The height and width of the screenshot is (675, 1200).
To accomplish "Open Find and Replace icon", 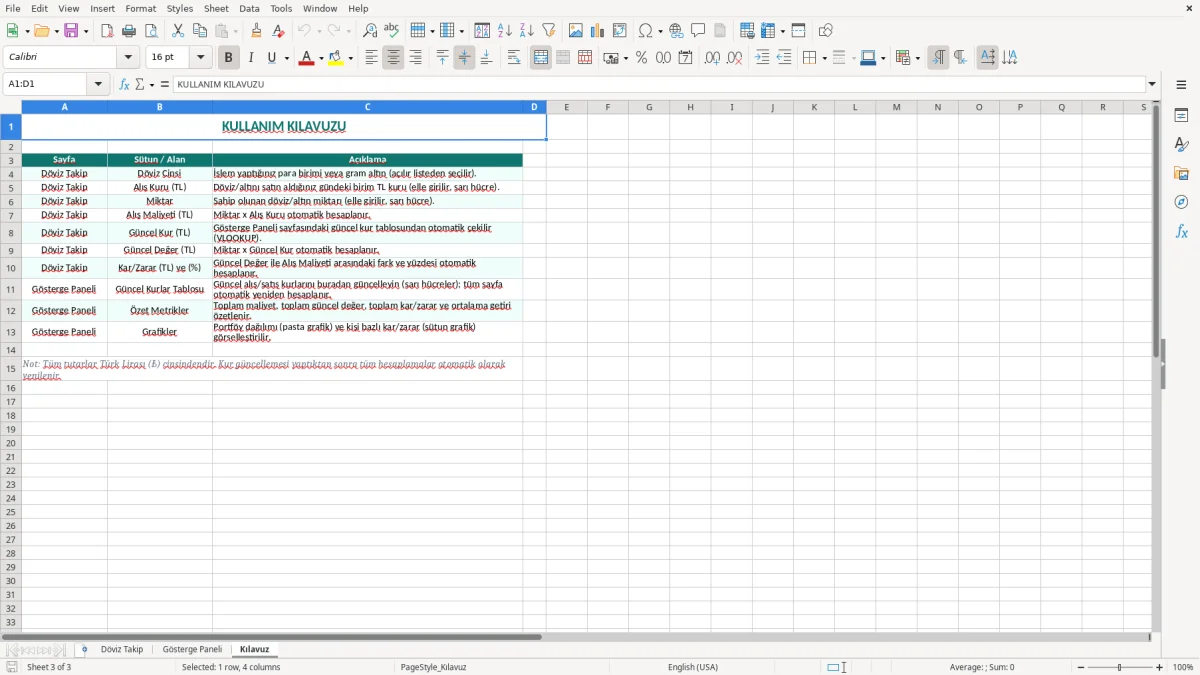I will (x=370, y=31).
